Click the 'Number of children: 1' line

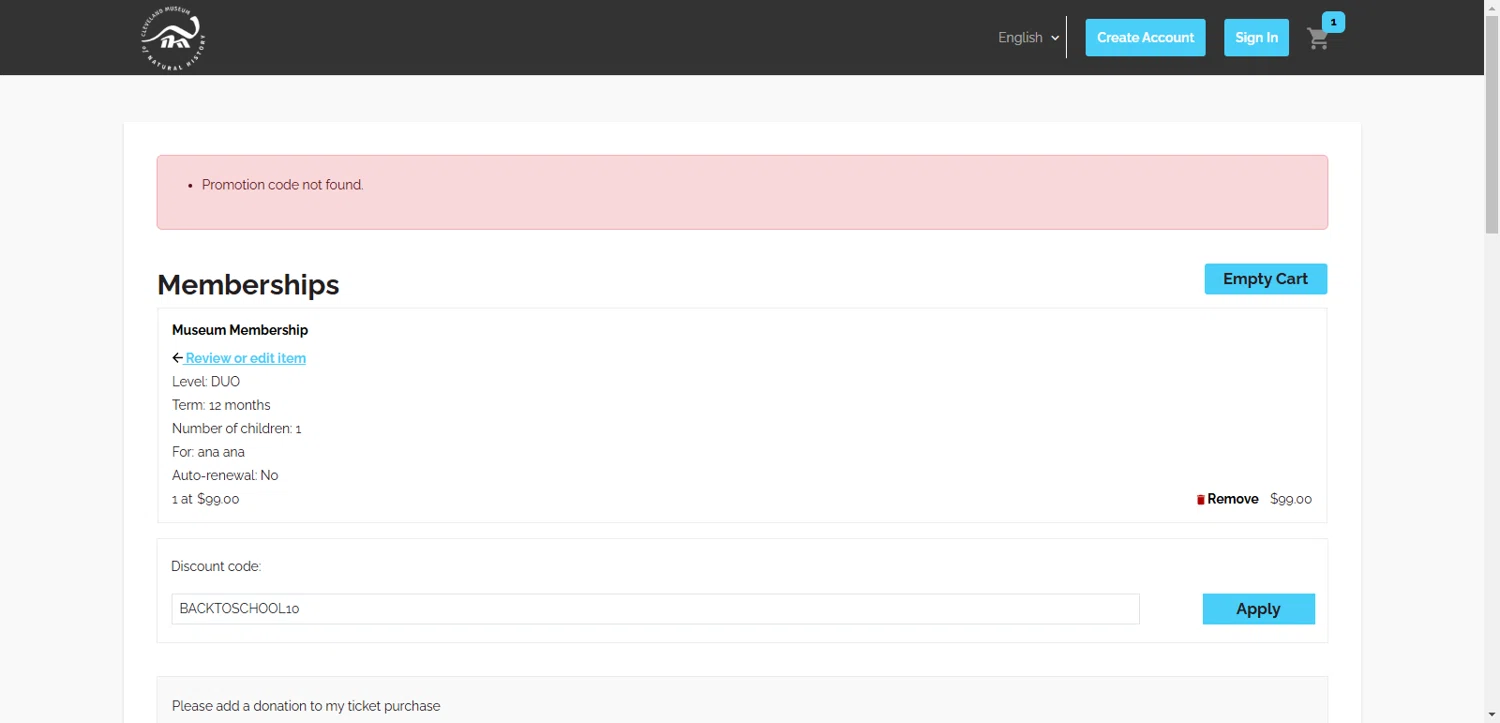coord(237,429)
